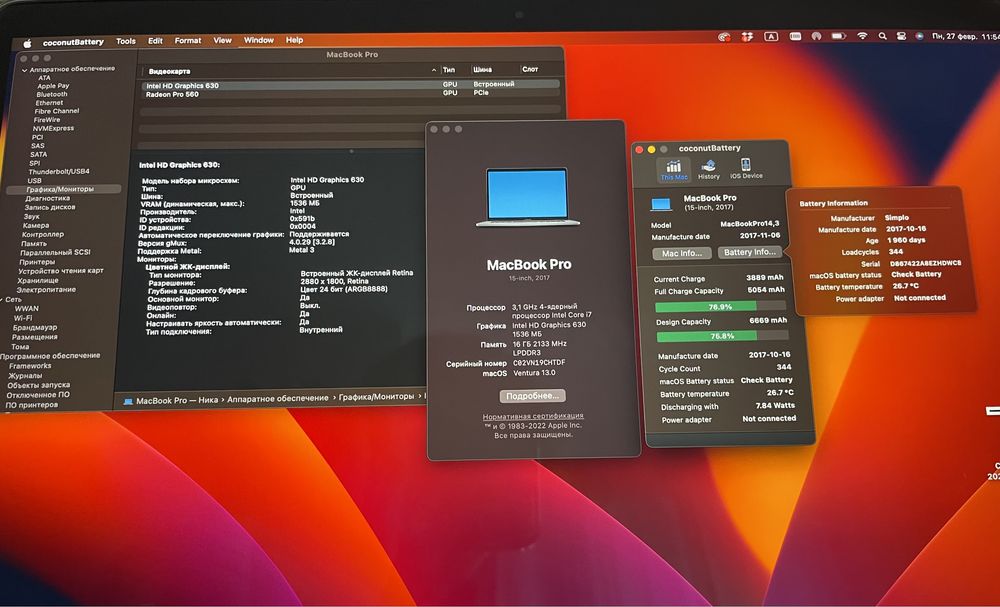Click Аппаратное обеспечение in the path bar
The height and width of the screenshot is (607, 1000).
[278, 399]
